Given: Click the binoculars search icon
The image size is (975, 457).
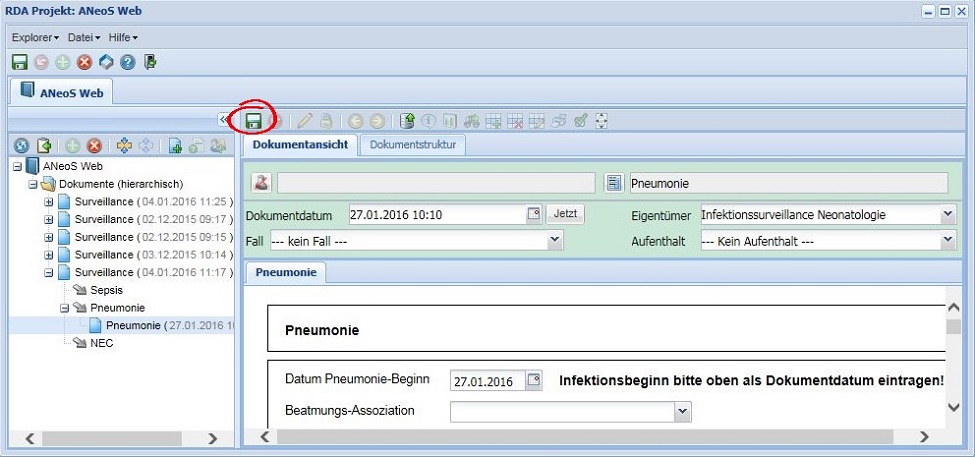Looking at the screenshot, I should point(471,121).
